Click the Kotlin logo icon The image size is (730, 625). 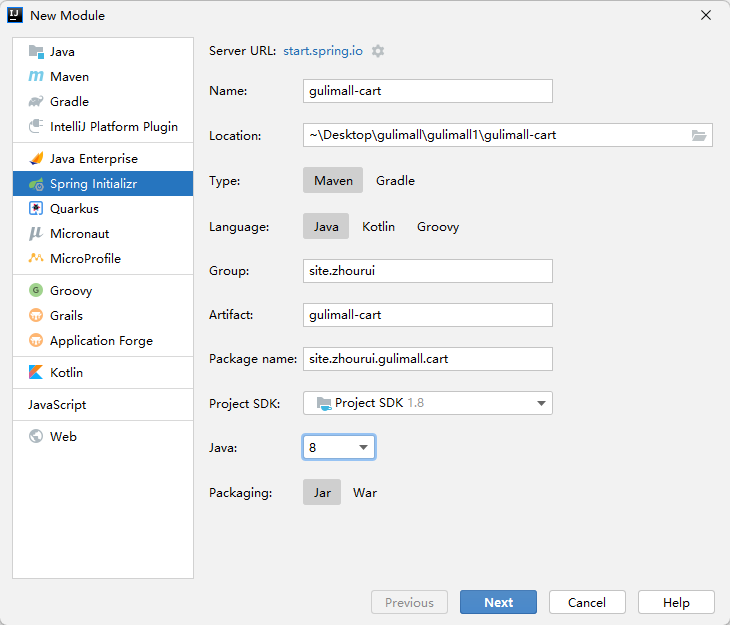36,372
